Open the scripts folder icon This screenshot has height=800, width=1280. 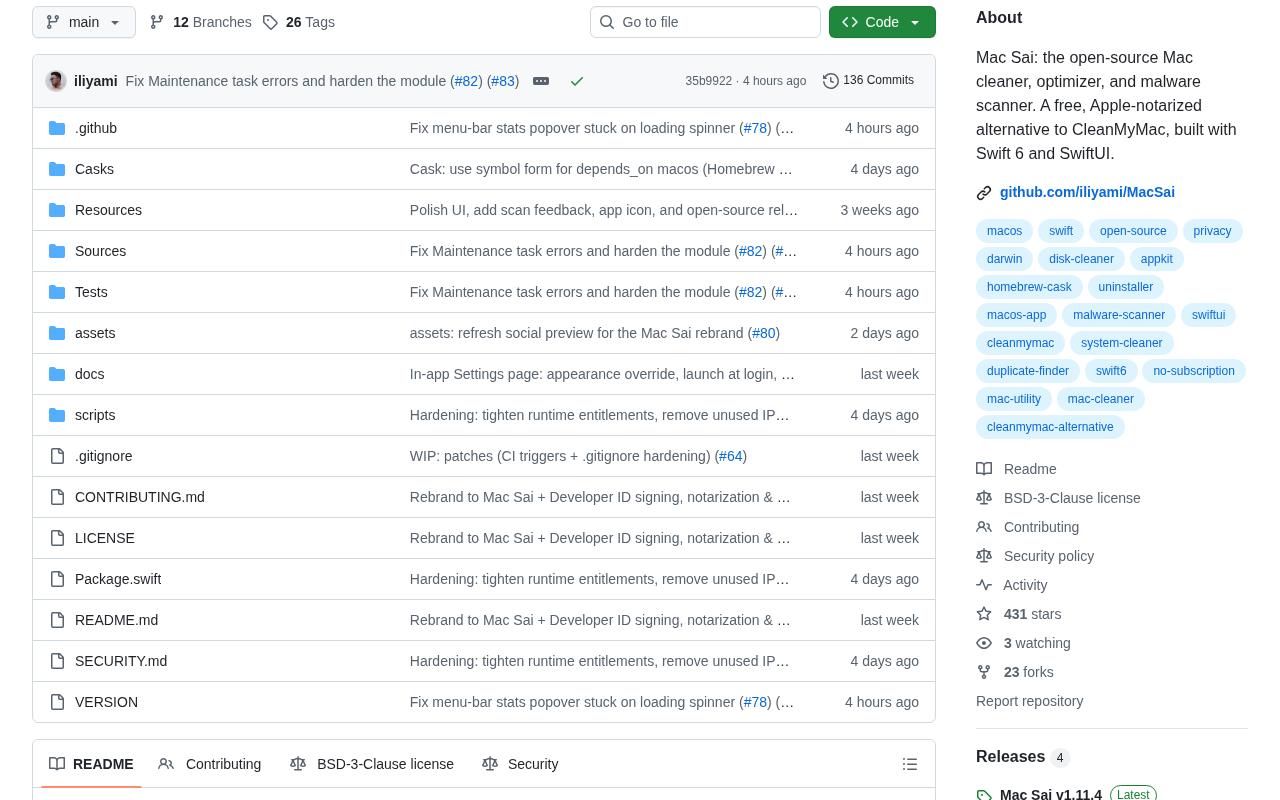(57, 415)
